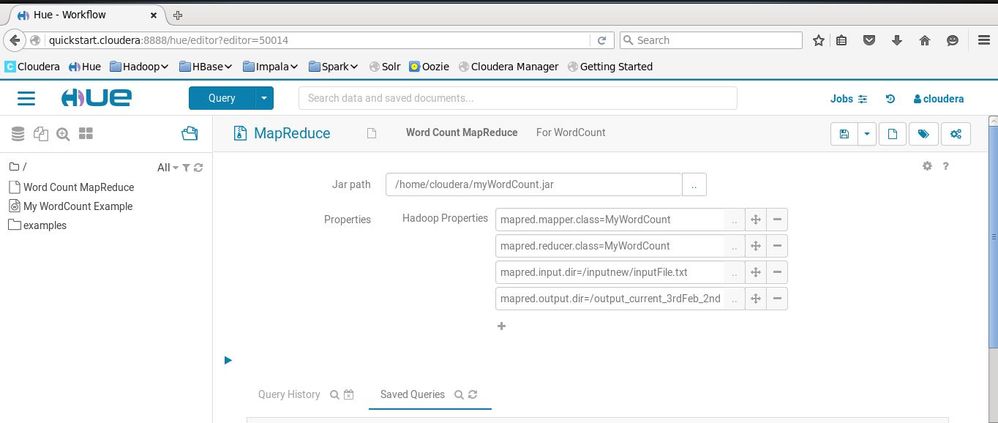Expand the Query button dropdown arrow
998x423 pixels.
coord(265,98)
